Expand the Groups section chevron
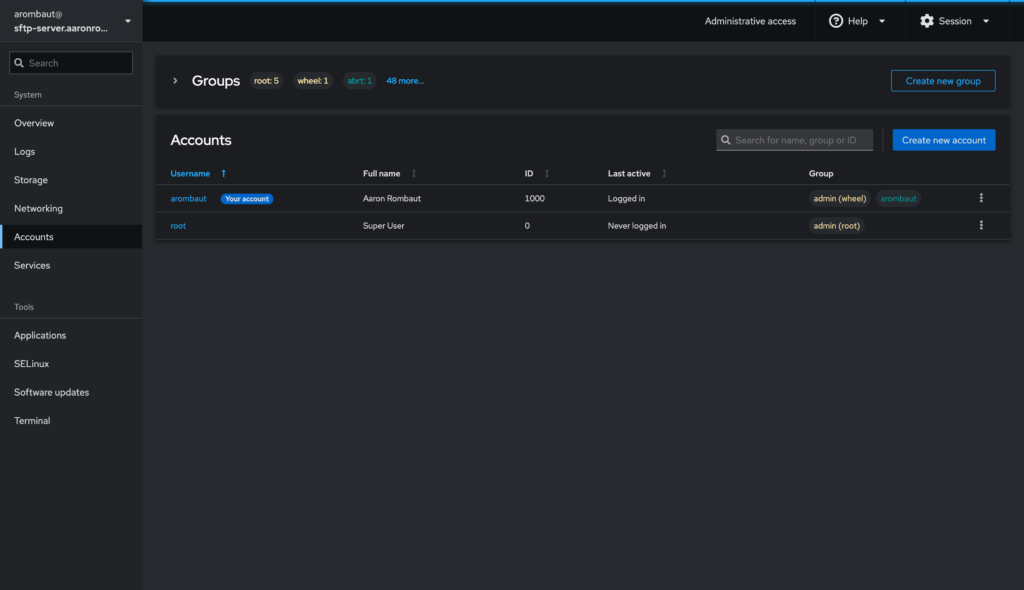1024x590 pixels. pyautogui.click(x=175, y=81)
